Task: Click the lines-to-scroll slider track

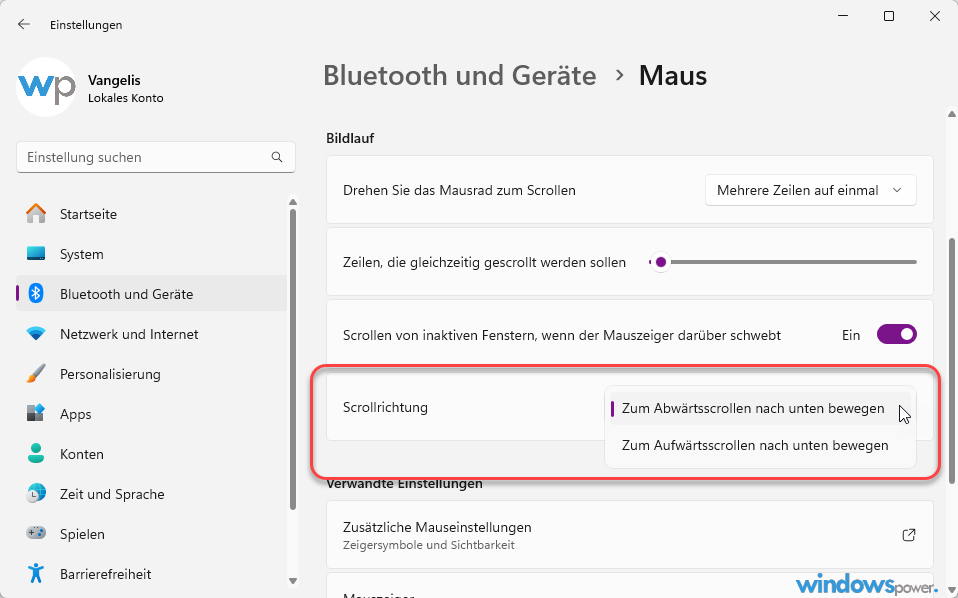Action: tap(783, 263)
